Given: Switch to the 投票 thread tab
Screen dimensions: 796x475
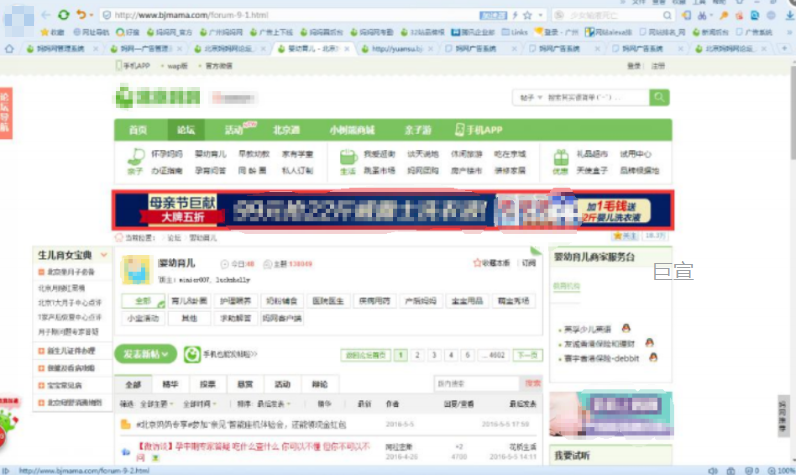Looking at the screenshot, I should pyautogui.click(x=208, y=384).
